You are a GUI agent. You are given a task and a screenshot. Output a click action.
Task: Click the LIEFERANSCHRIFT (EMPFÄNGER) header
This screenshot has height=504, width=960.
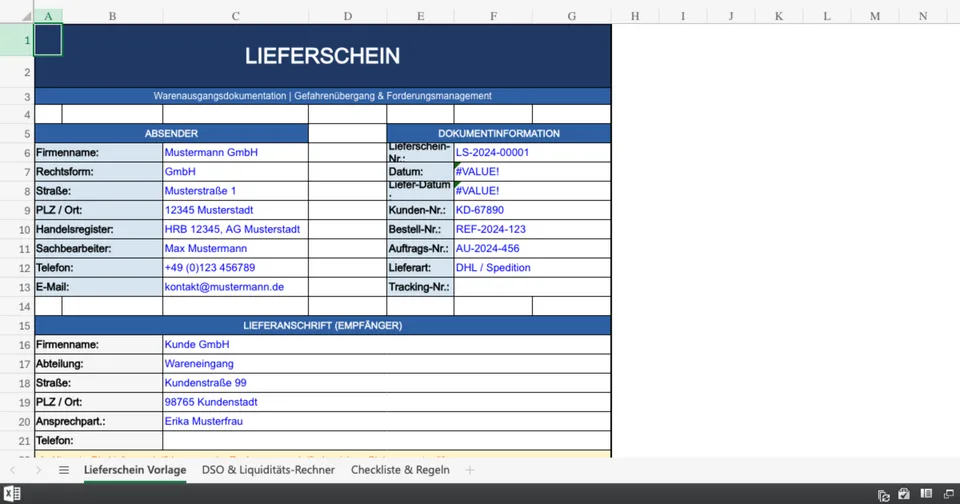(x=323, y=326)
